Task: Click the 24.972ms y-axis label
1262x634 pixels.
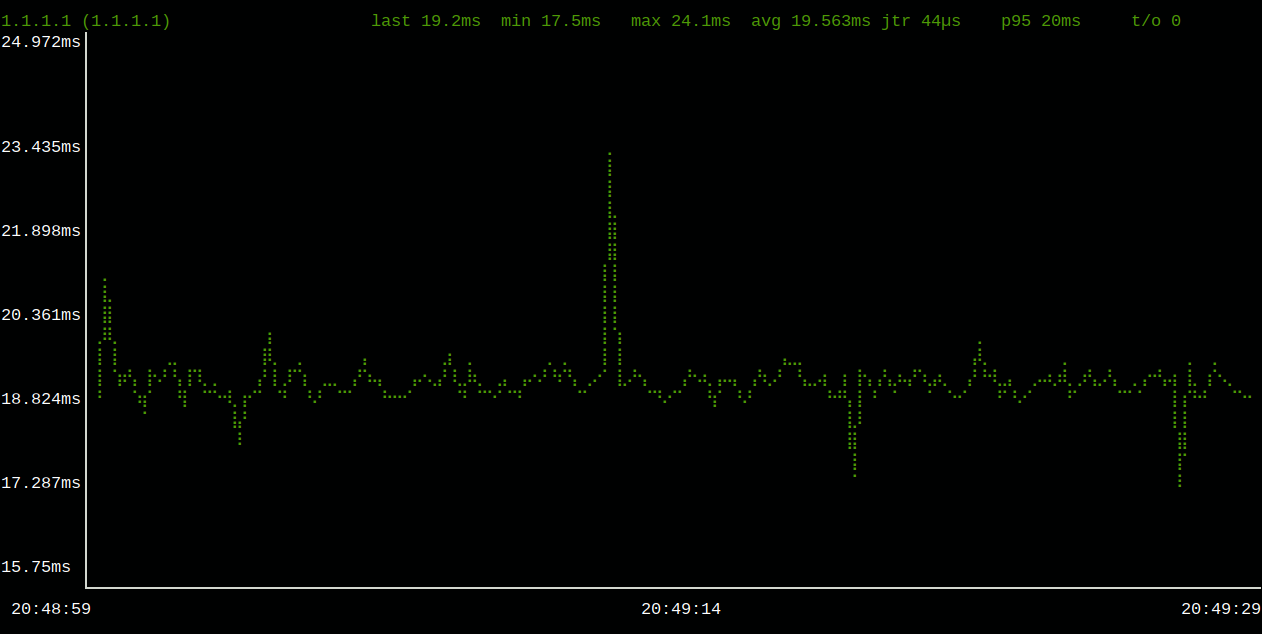Action: 41,42
